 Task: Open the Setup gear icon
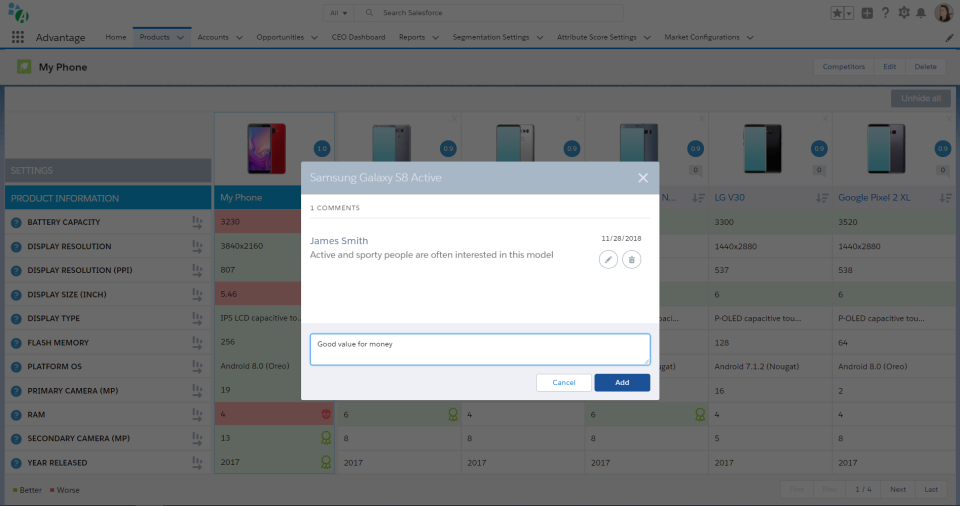click(904, 13)
